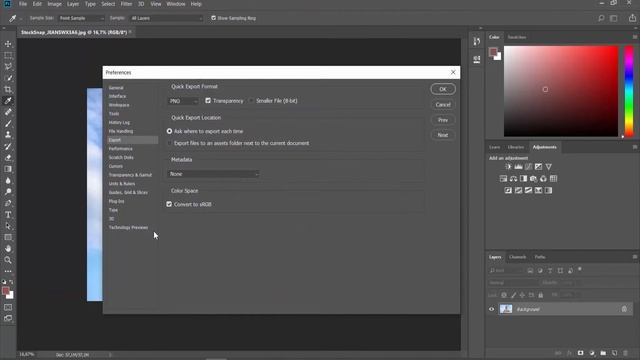This screenshot has height=360, width=640.
Task: Click the Cancel button in Preferences
Action: pos(443,104)
